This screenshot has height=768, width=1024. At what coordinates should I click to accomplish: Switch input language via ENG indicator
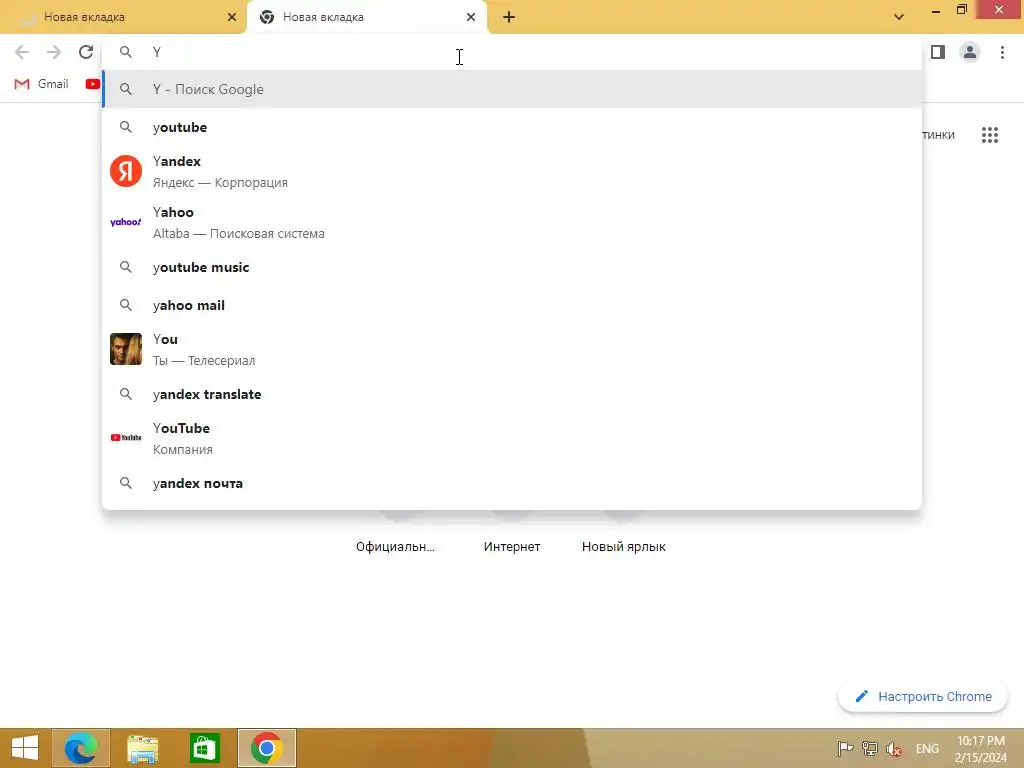(x=927, y=748)
